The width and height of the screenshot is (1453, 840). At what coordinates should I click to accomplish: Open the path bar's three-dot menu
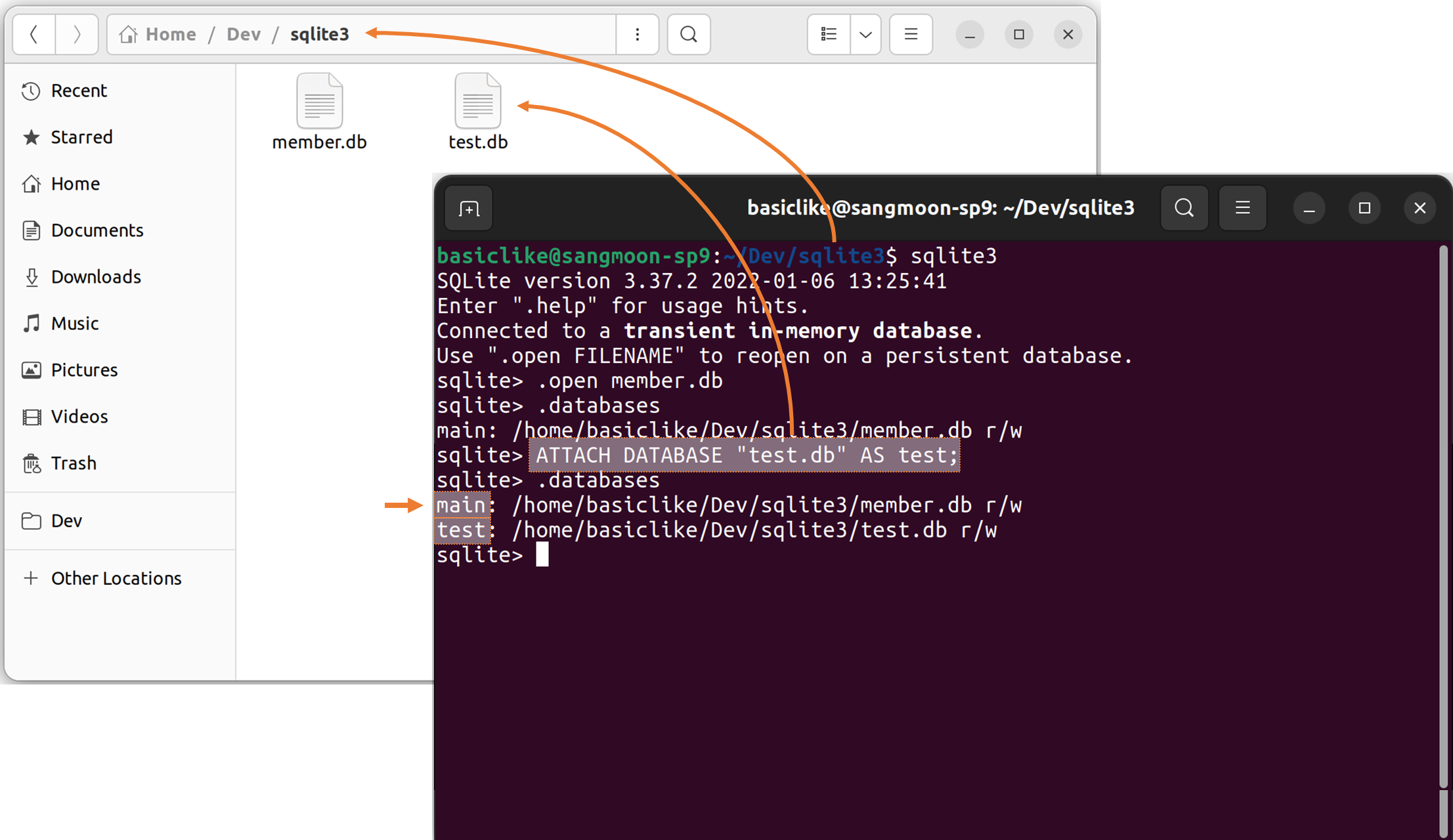[x=637, y=34]
